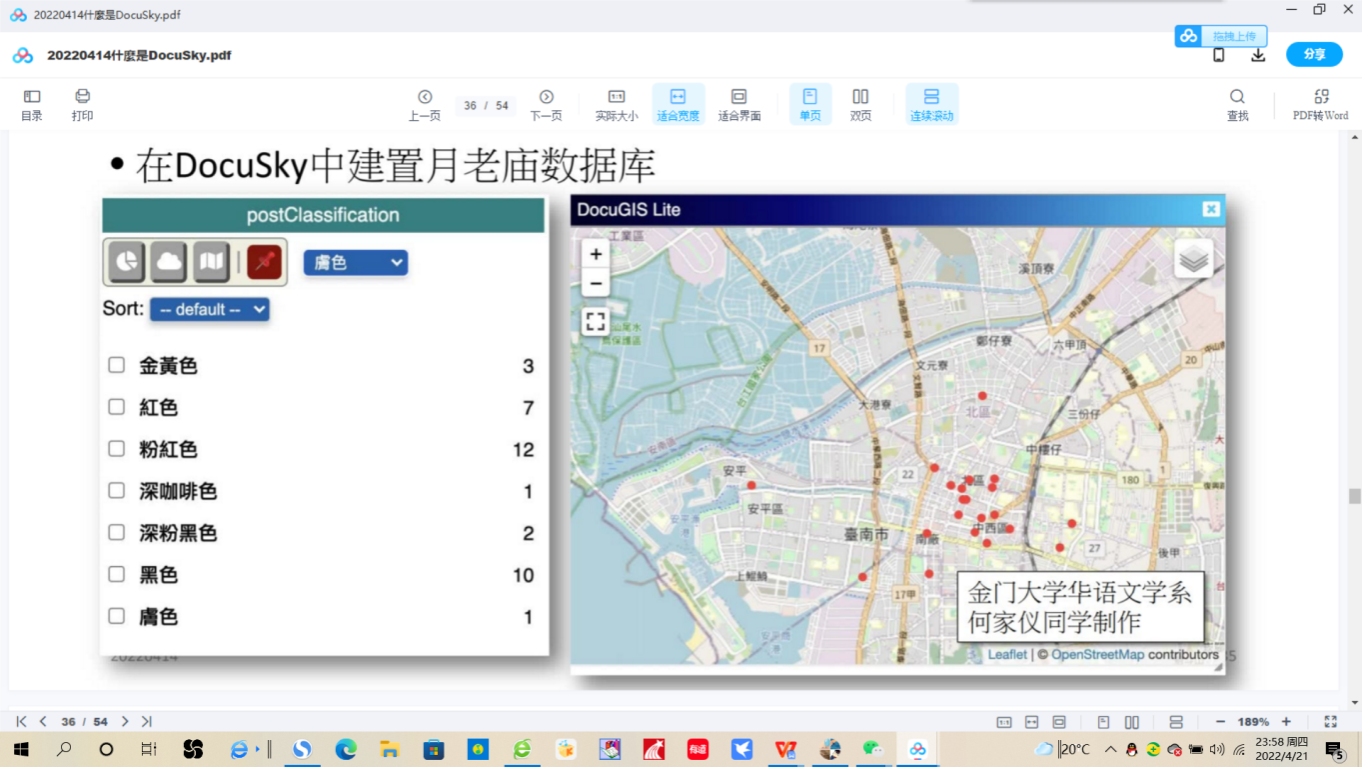Tick the 粉紅色 checkbox
This screenshot has height=767, width=1362.
(x=117, y=449)
